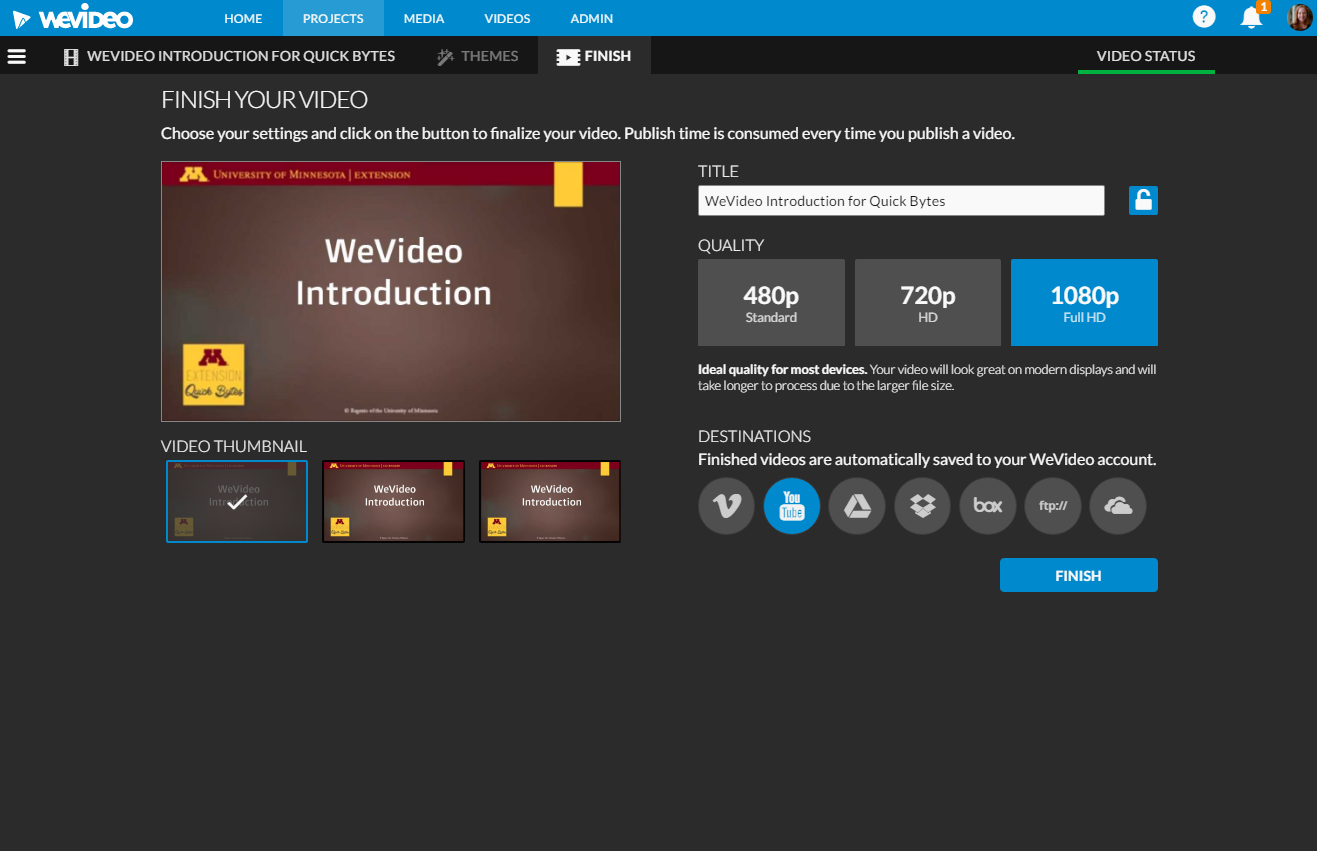Click the FINISH button to publish
1317x851 pixels.
pyautogui.click(x=1078, y=575)
